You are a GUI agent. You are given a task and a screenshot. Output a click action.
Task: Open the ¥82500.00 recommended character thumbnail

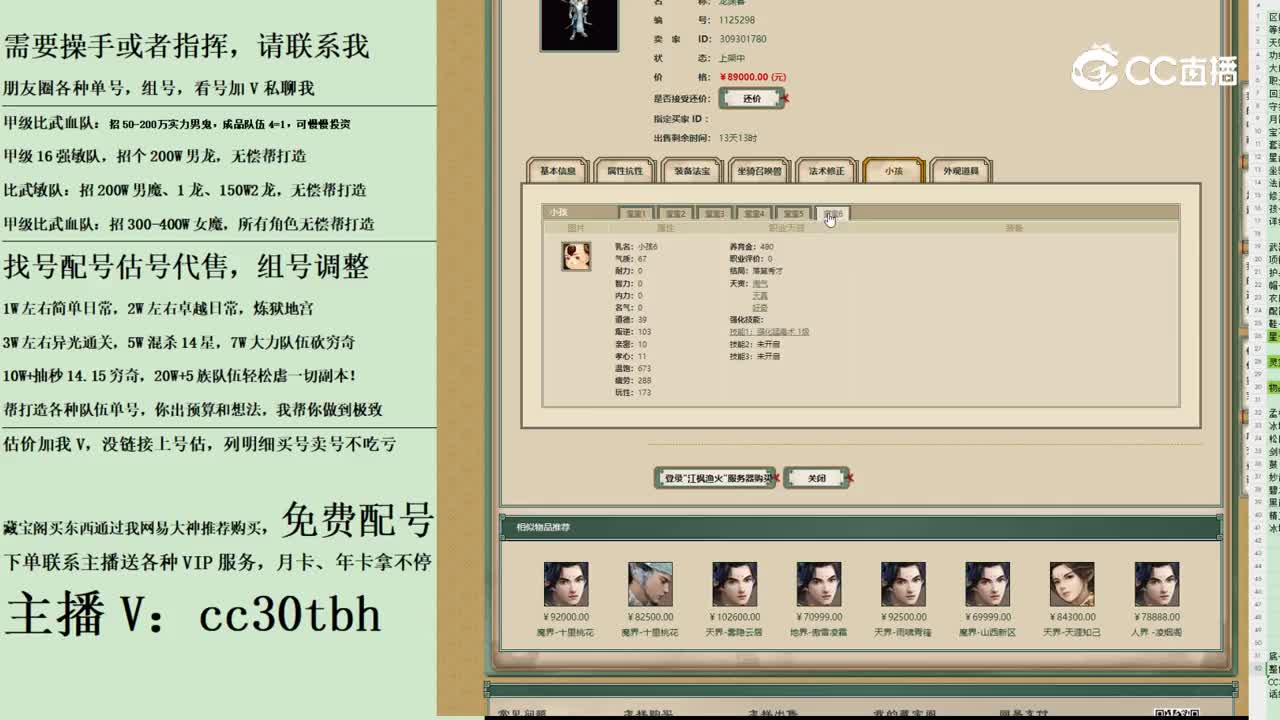click(650, 584)
